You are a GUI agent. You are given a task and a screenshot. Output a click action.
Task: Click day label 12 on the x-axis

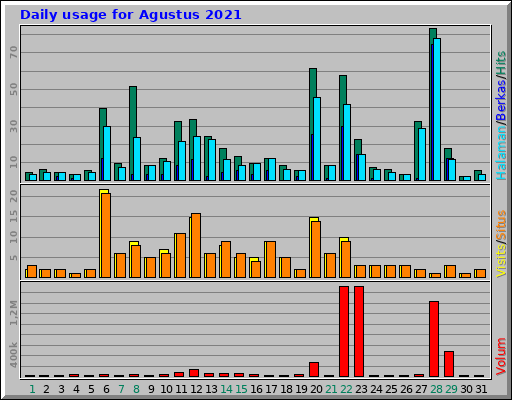[196, 389]
